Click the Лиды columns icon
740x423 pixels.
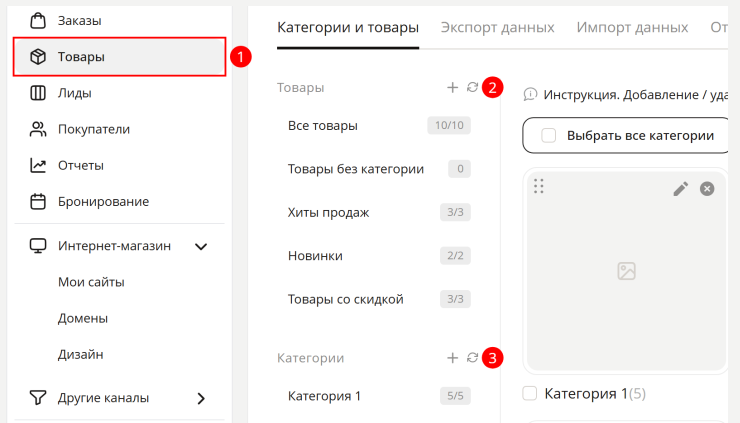(x=38, y=93)
